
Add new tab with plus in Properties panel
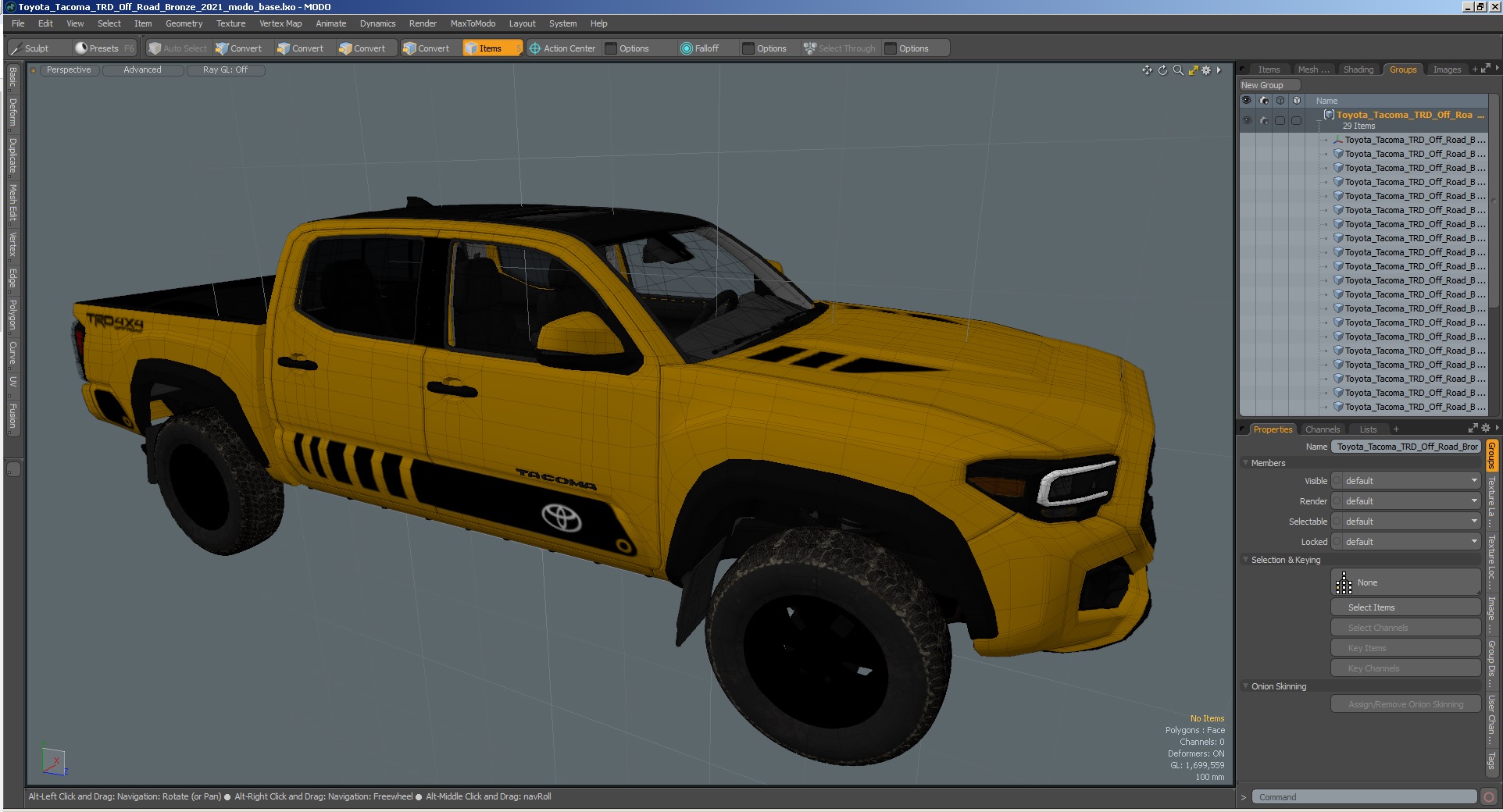pos(1396,429)
